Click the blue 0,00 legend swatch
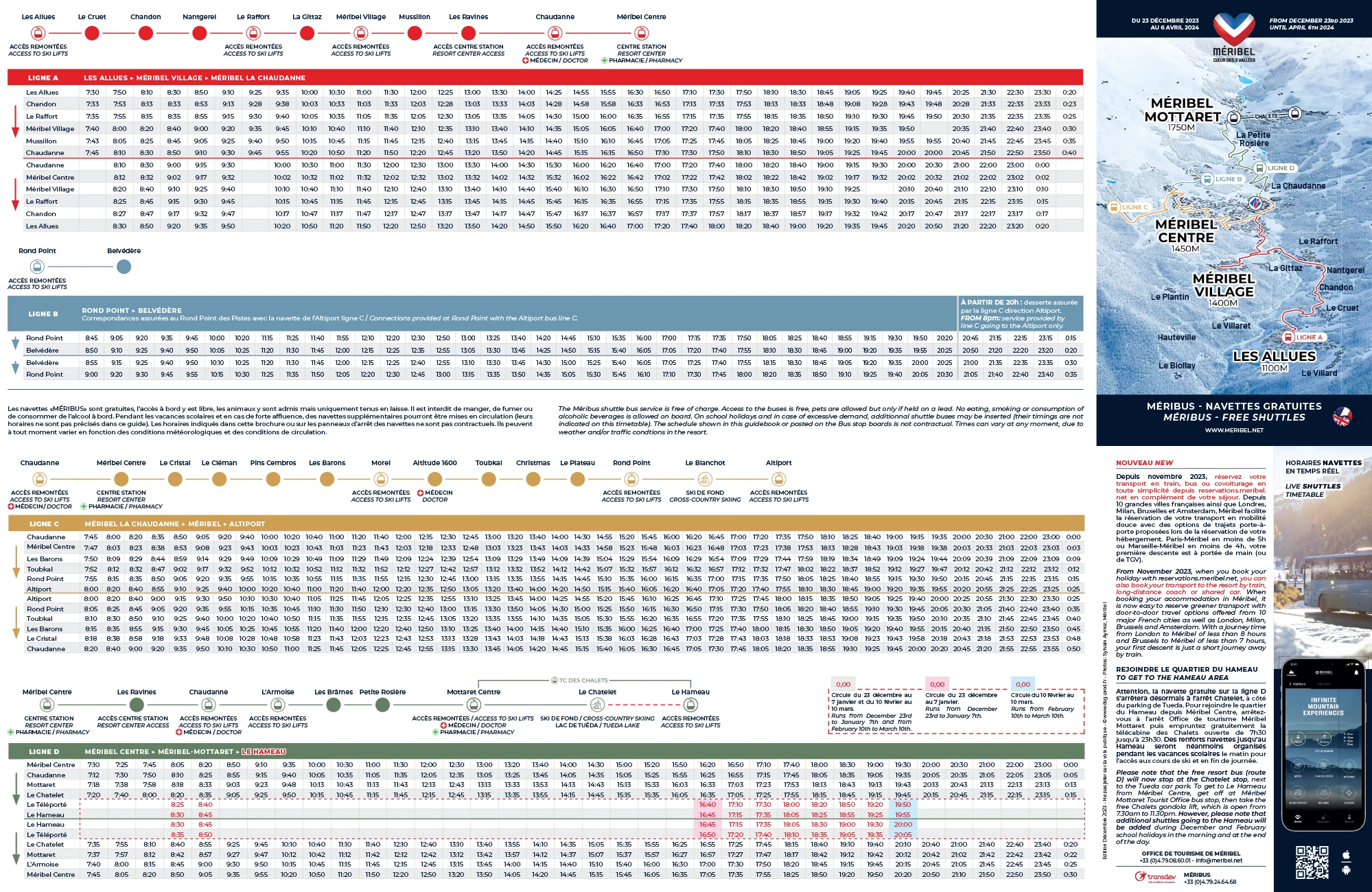The image size is (1372, 892). pos(1023,684)
